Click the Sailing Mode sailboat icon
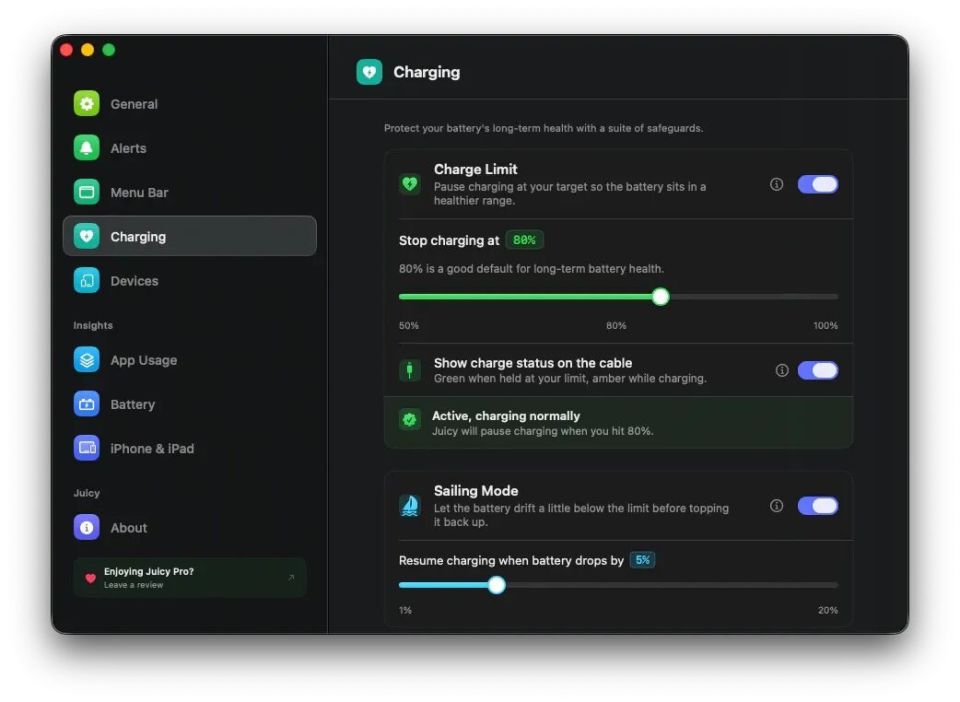This screenshot has height=702, width=960. [410, 506]
